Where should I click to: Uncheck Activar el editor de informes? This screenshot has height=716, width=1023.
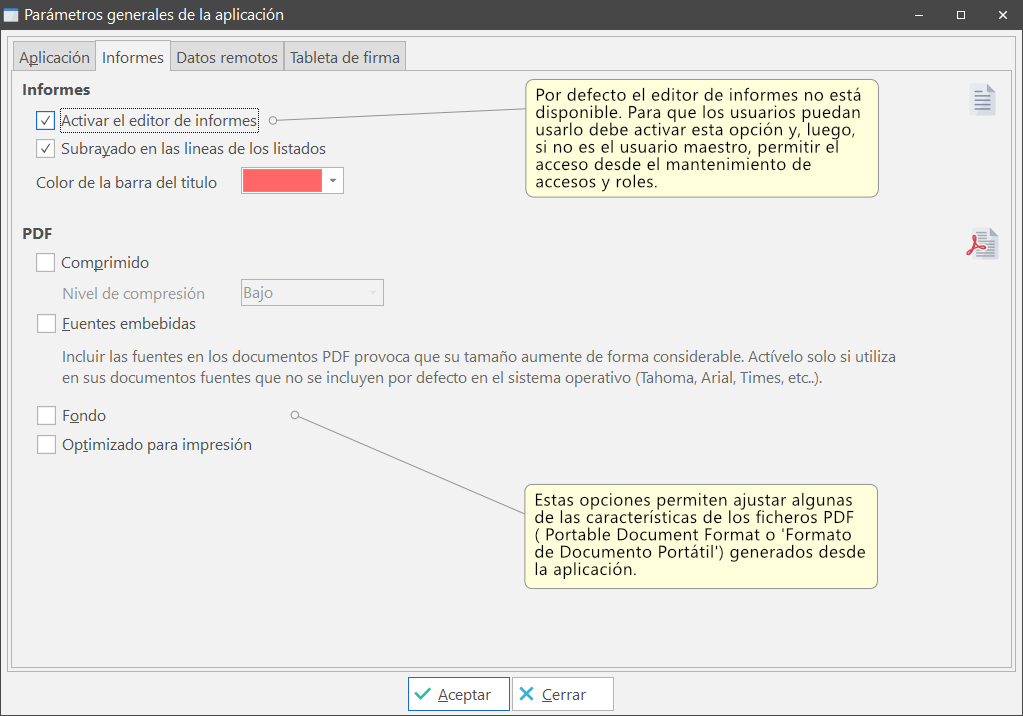pyautogui.click(x=46, y=121)
